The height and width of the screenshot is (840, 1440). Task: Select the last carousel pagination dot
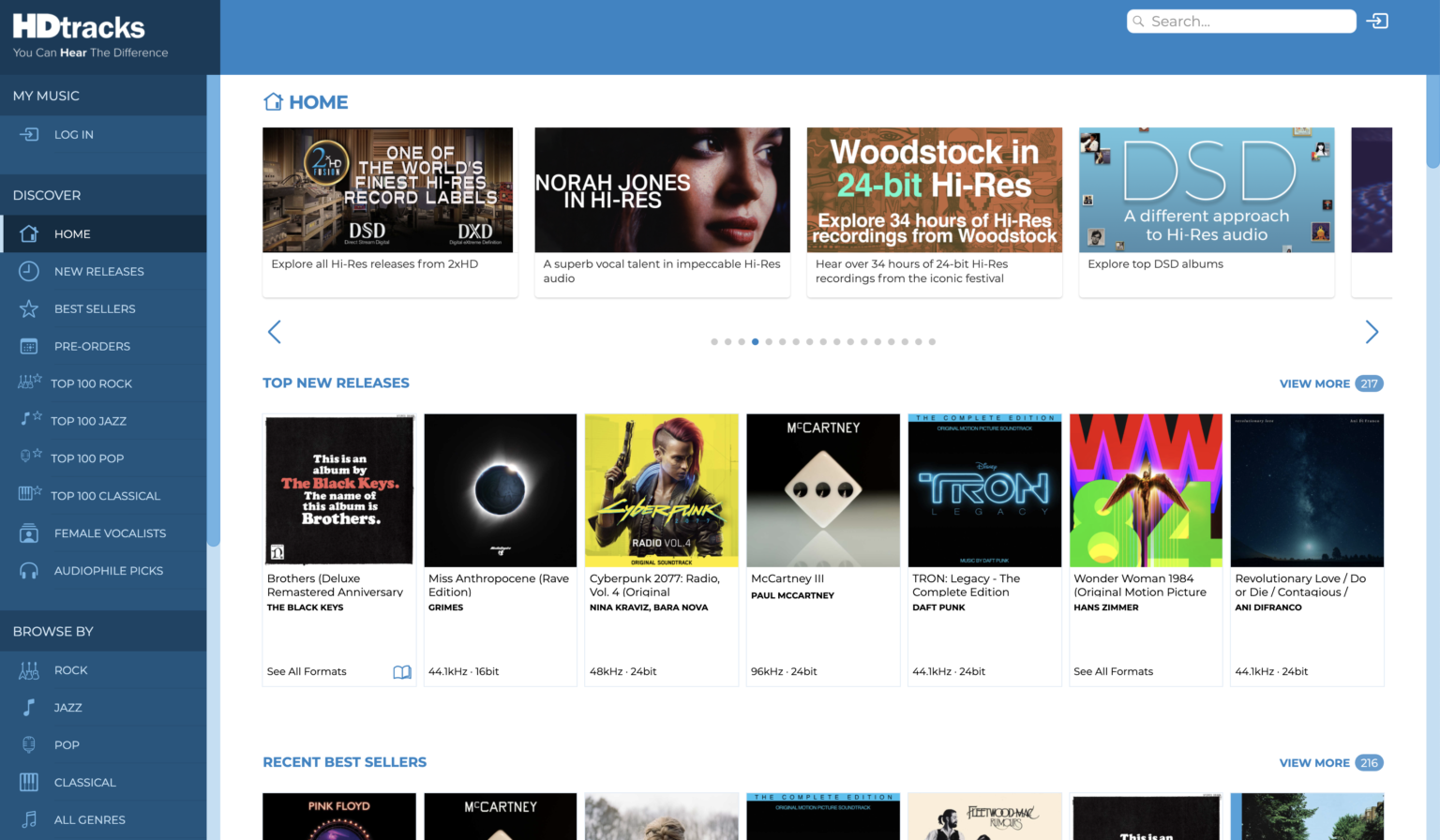932,342
